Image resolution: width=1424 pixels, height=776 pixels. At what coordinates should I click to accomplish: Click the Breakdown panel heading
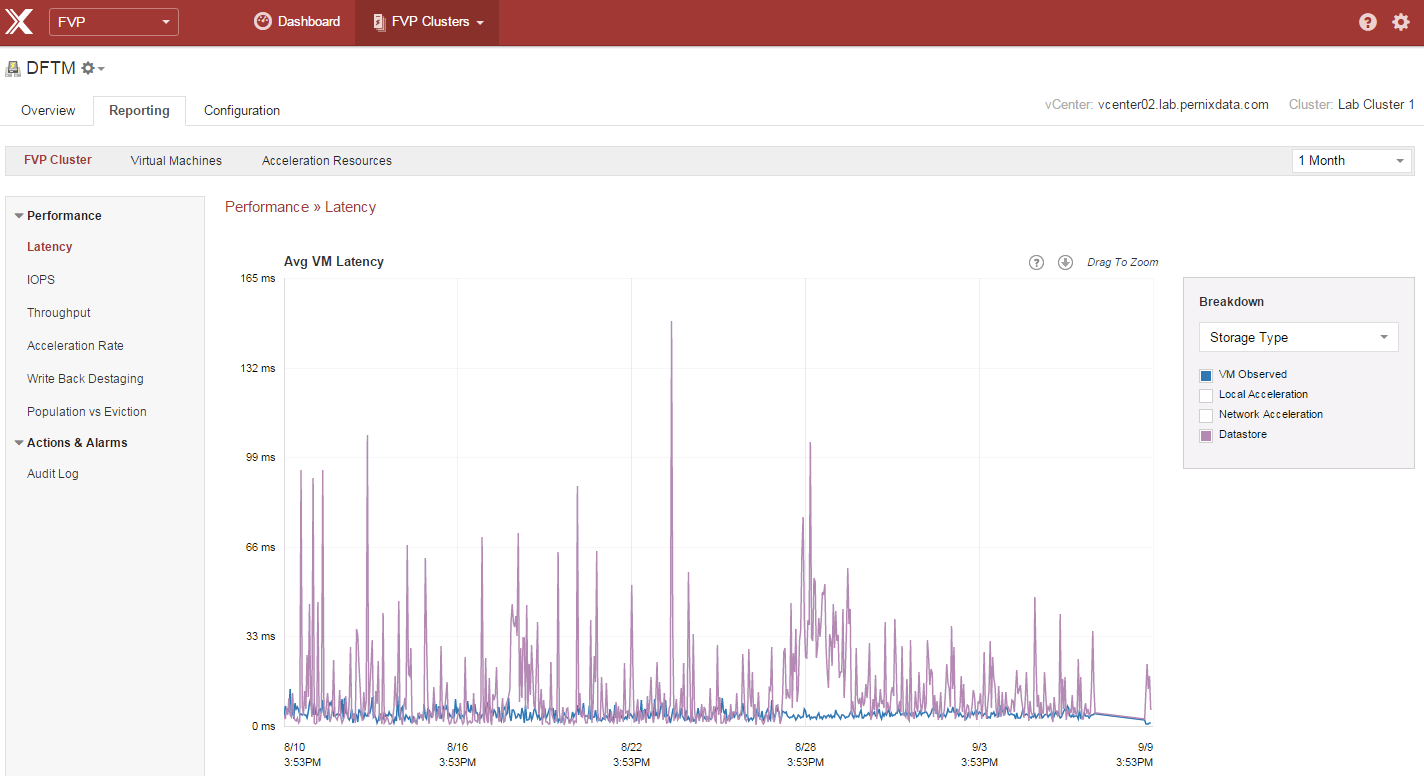point(1232,302)
